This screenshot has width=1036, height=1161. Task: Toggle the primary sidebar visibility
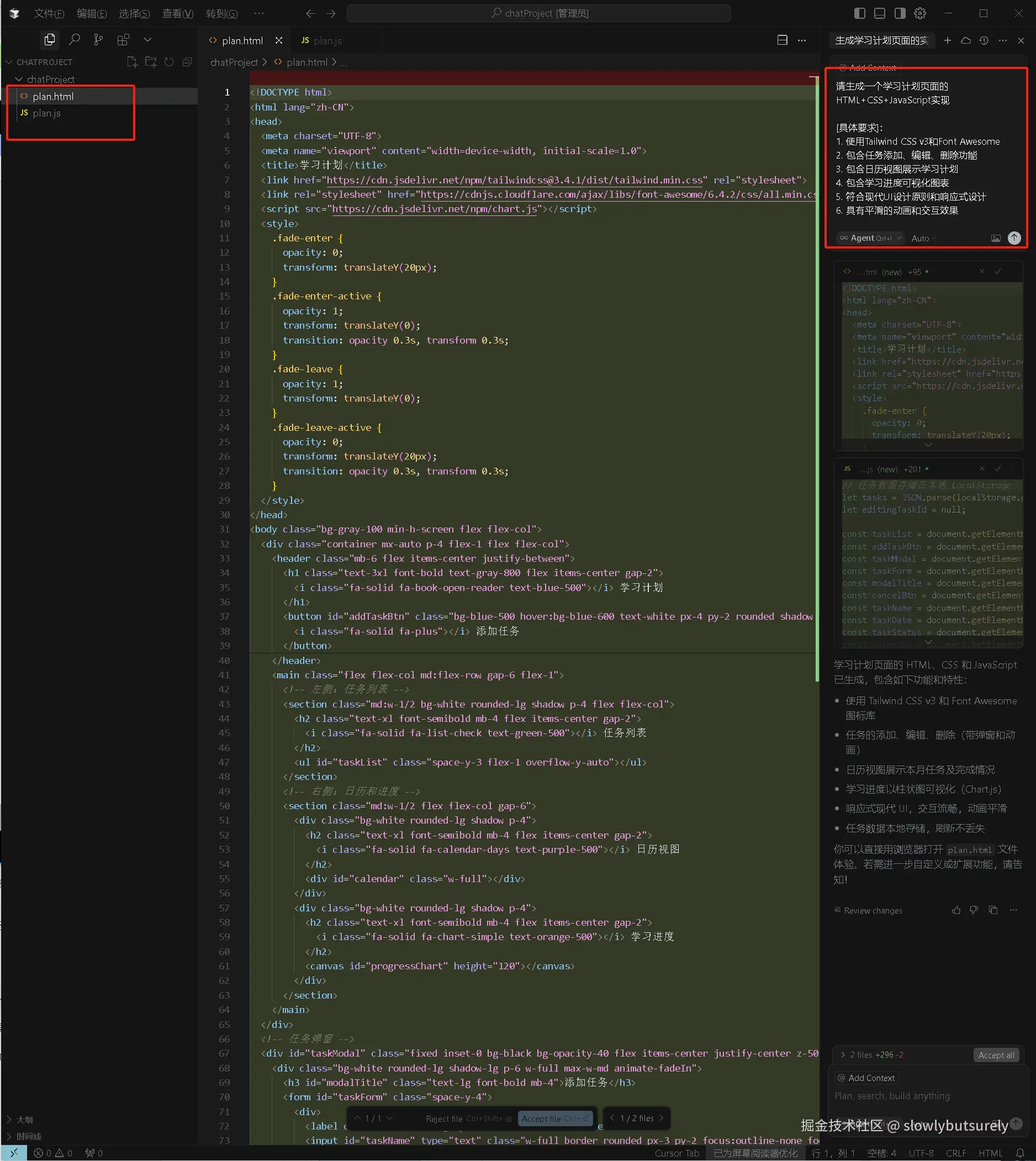[860, 13]
